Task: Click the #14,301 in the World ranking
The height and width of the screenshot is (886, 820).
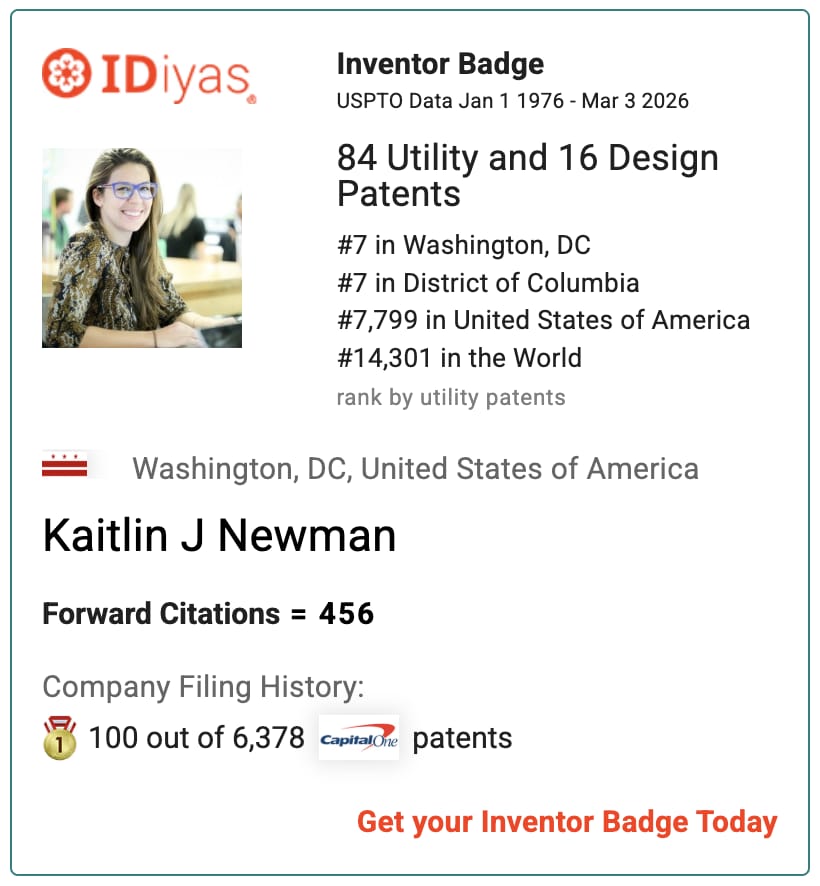Action: (x=459, y=357)
